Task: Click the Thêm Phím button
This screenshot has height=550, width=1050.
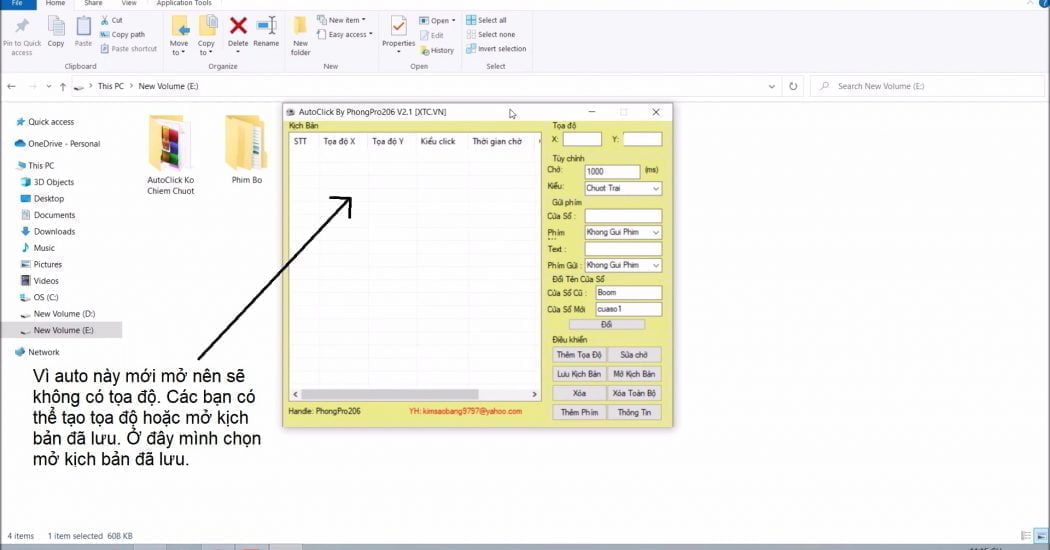Action: point(579,412)
